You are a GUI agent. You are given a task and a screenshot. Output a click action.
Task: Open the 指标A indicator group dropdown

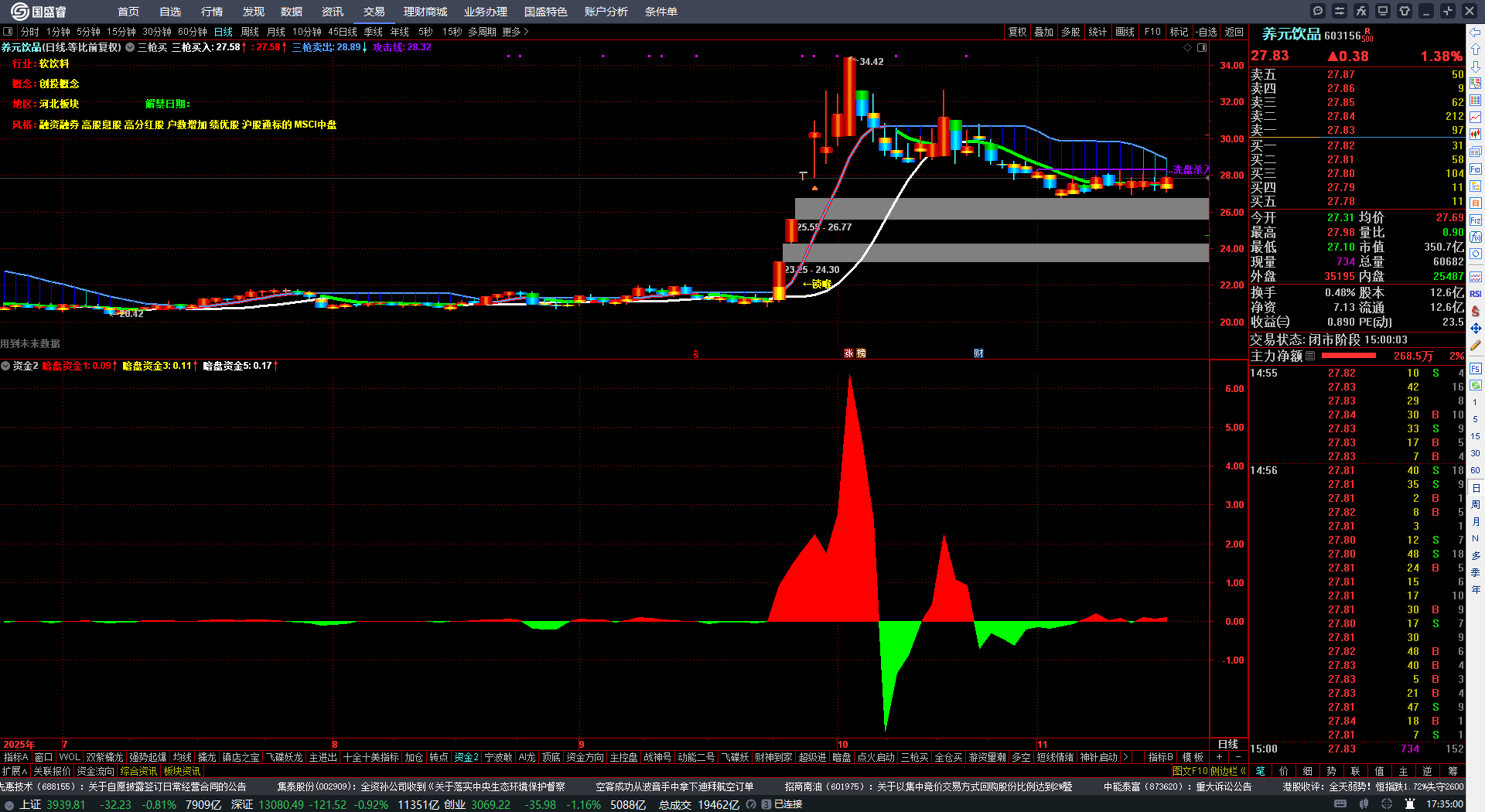coord(15,757)
